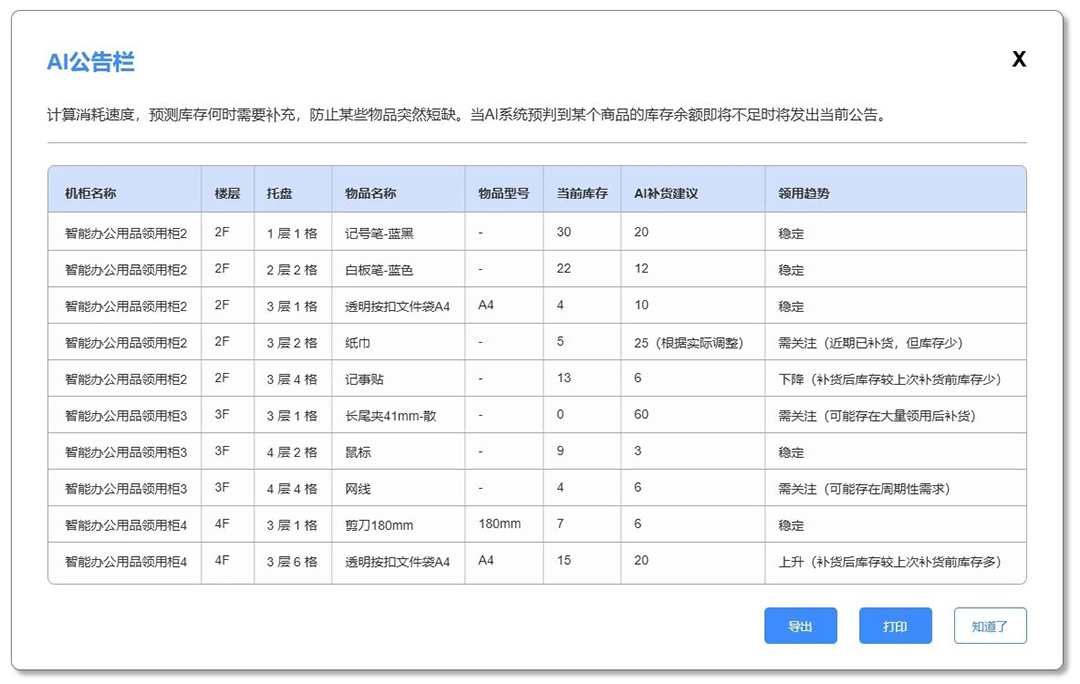Click the 楼层 column header
Image resolution: width=1080 pixels, height=684 pixels.
pos(227,193)
